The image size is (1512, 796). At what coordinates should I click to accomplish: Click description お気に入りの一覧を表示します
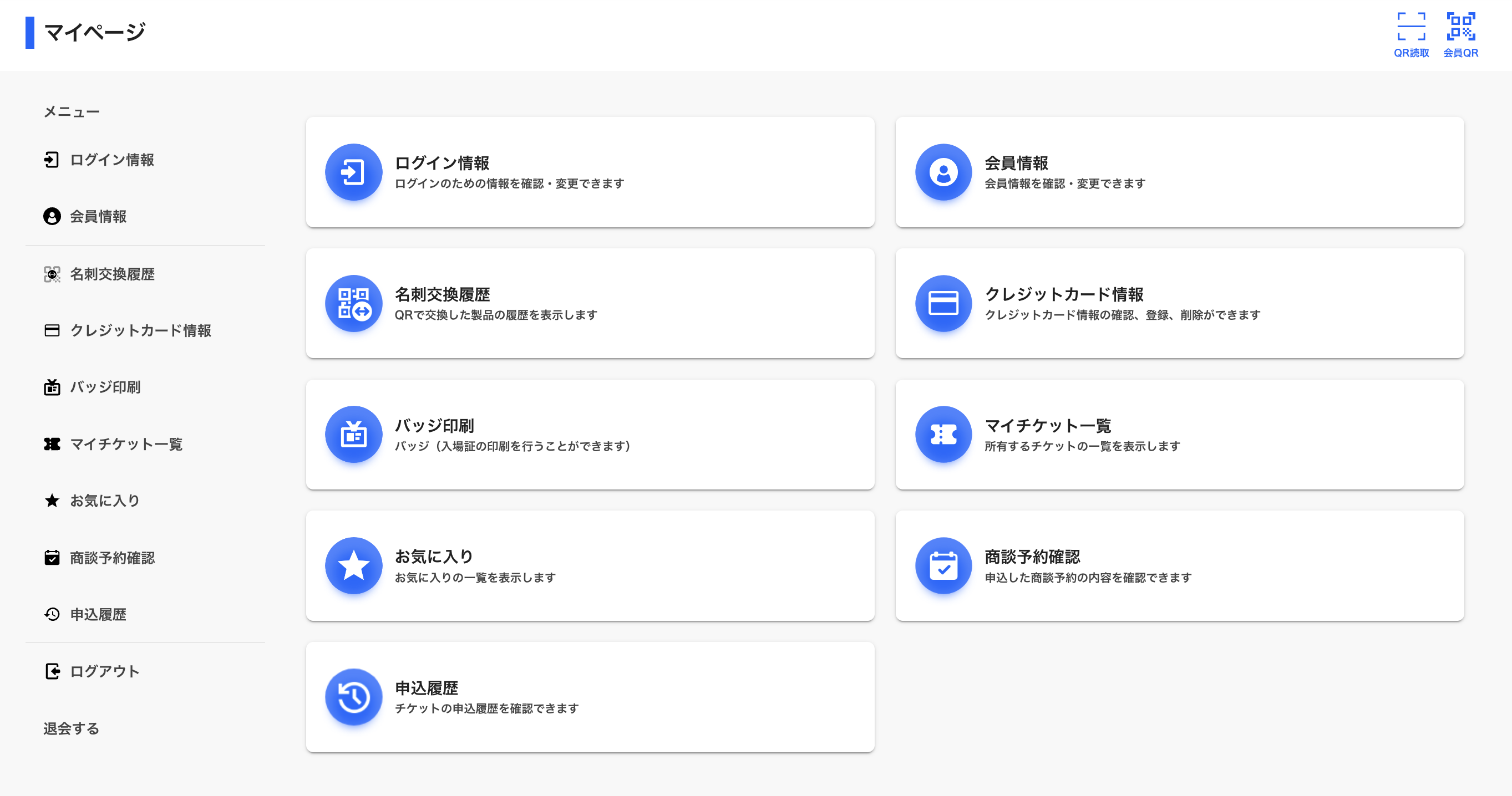pyautogui.click(x=475, y=578)
